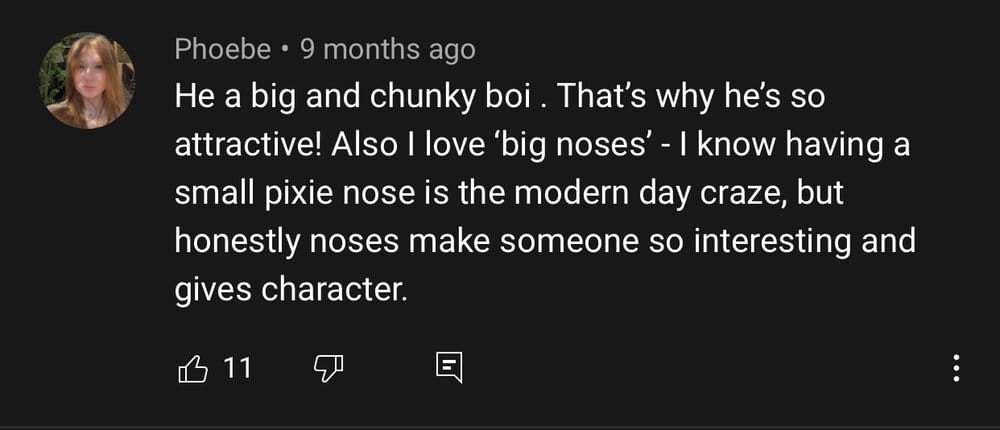The width and height of the screenshot is (1000, 430).
Task: Click the phrase "chunky boi" in the comment
Action: pyautogui.click(x=461, y=97)
